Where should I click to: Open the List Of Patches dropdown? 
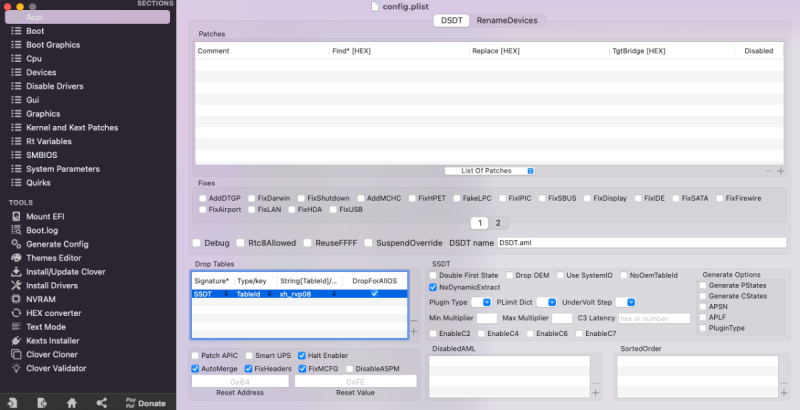(x=490, y=171)
